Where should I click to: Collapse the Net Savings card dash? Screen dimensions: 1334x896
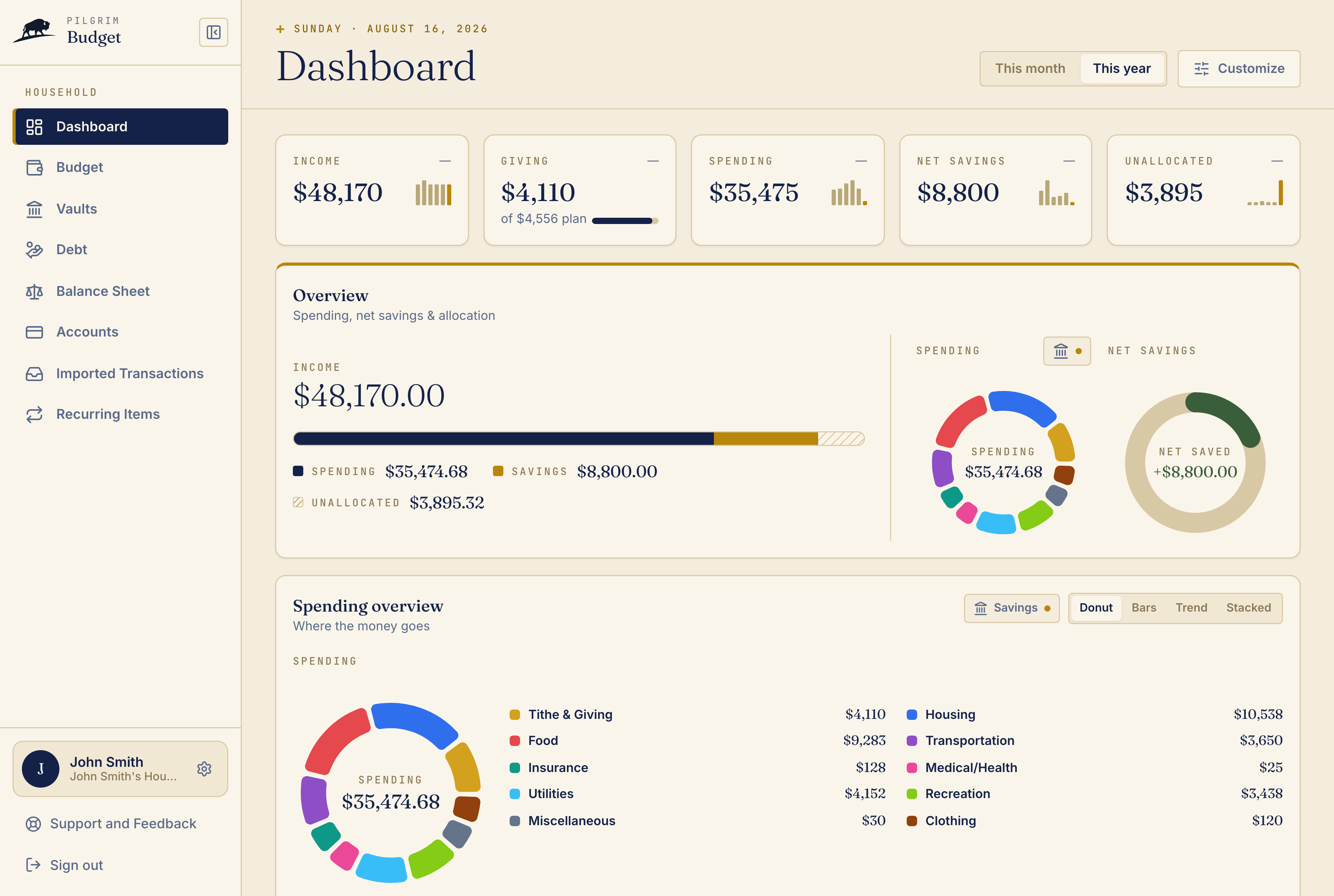(x=1069, y=161)
